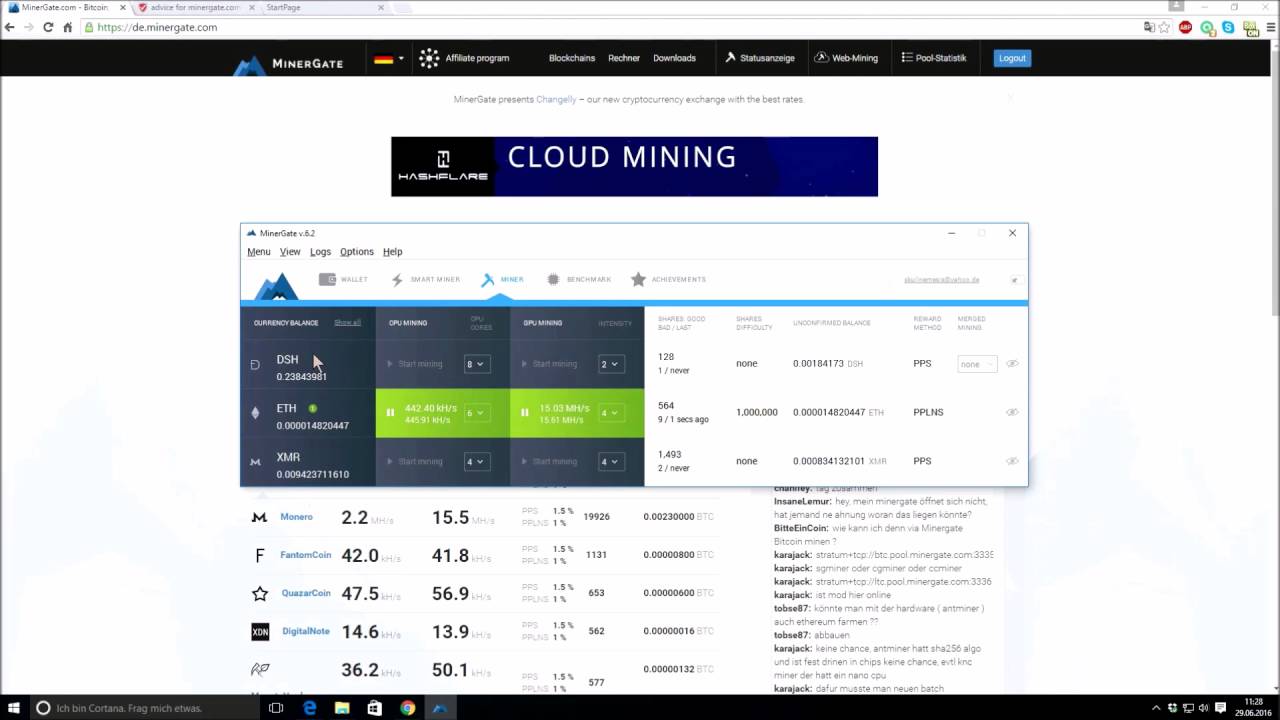This screenshot has width=1280, height=720.
Task: Click the QuazarCoin link in pool list
Action: [305, 593]
